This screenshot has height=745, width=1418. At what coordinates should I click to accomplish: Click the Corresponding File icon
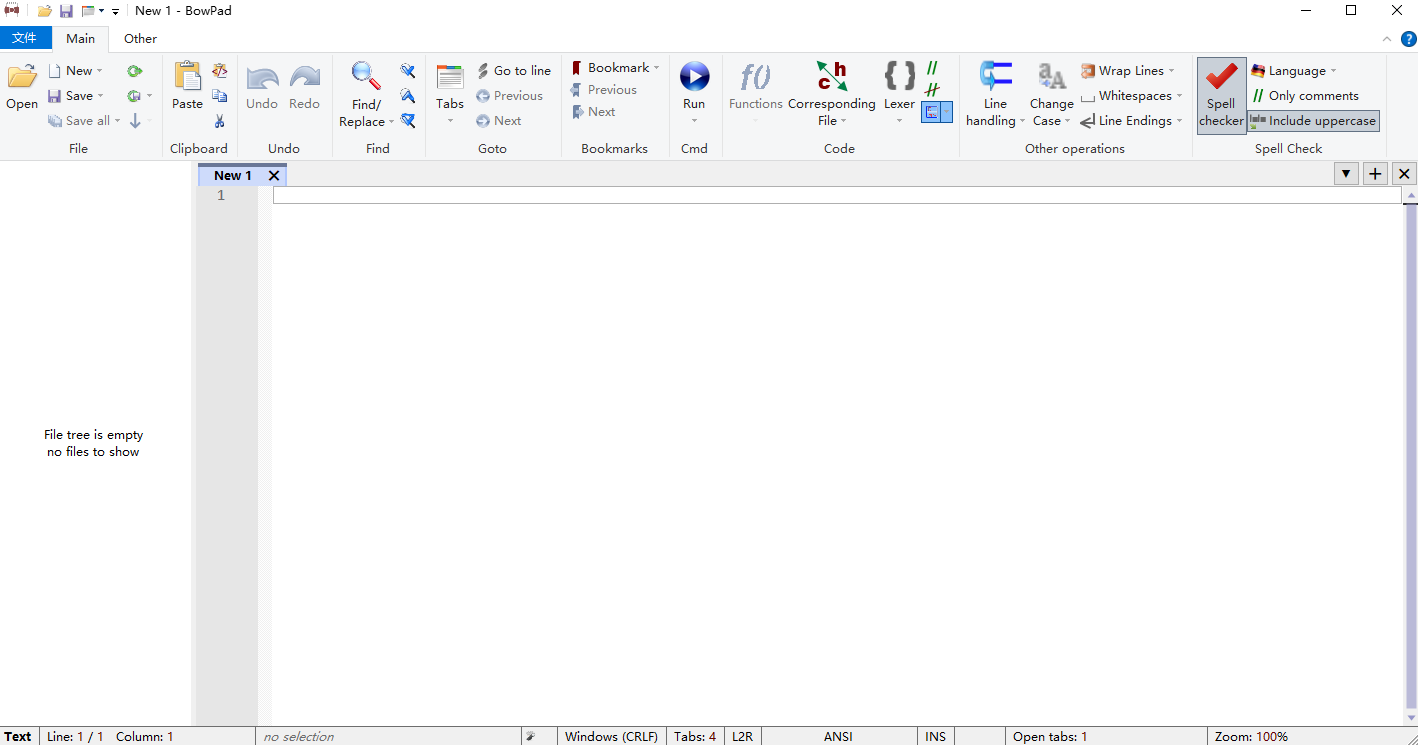pyautogui.click(x=831, y=78)
